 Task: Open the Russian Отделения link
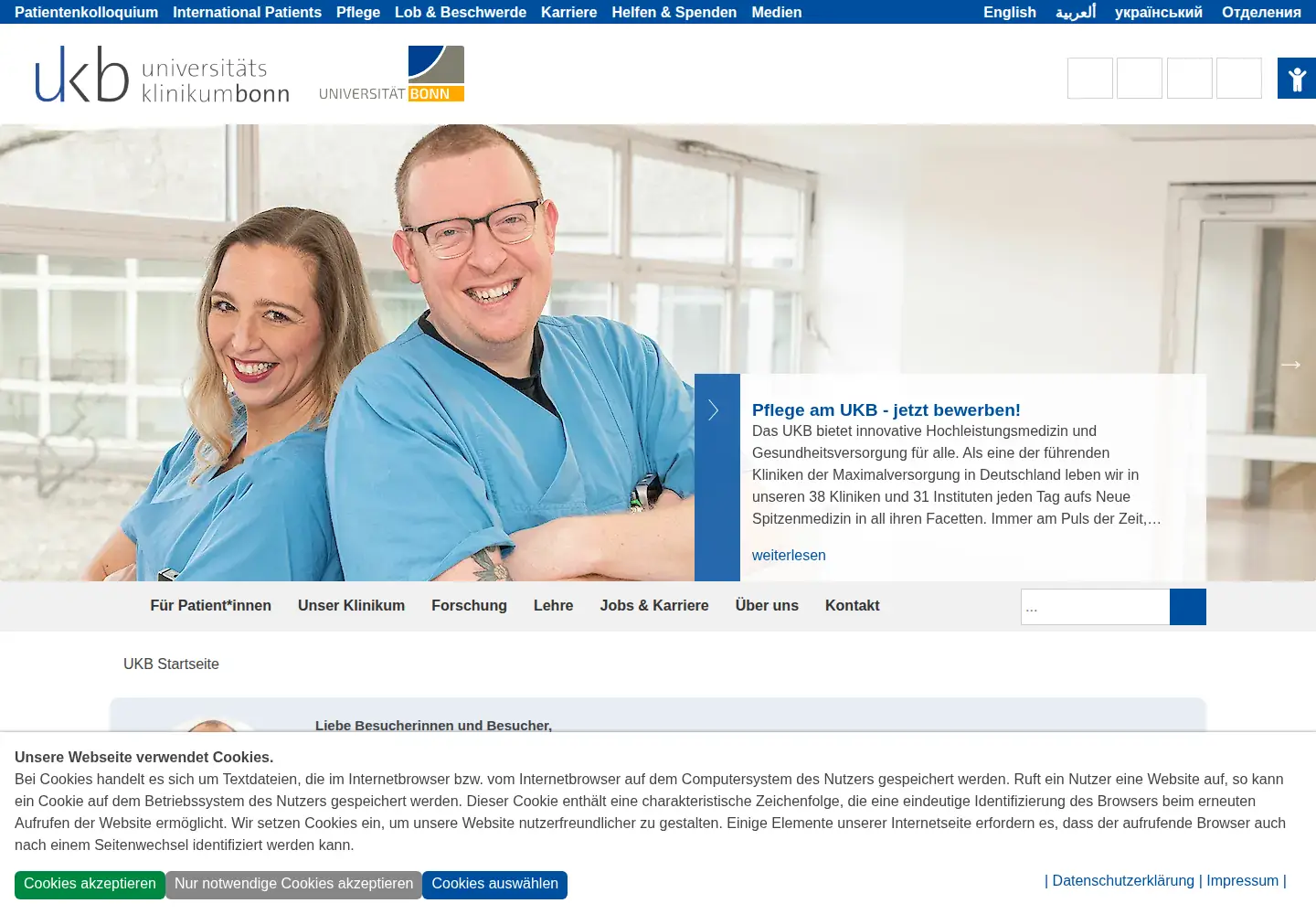click(1261, 12)
